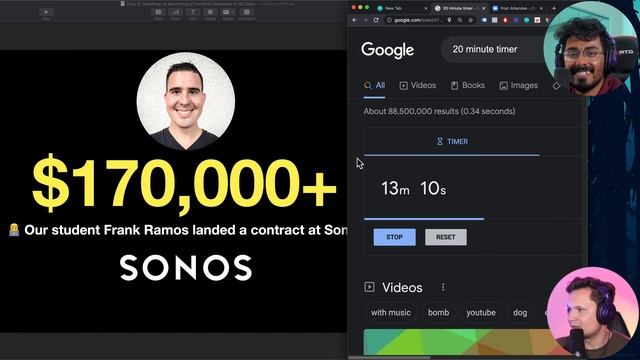Click the $170,000+ text on slide

point(184,183)
